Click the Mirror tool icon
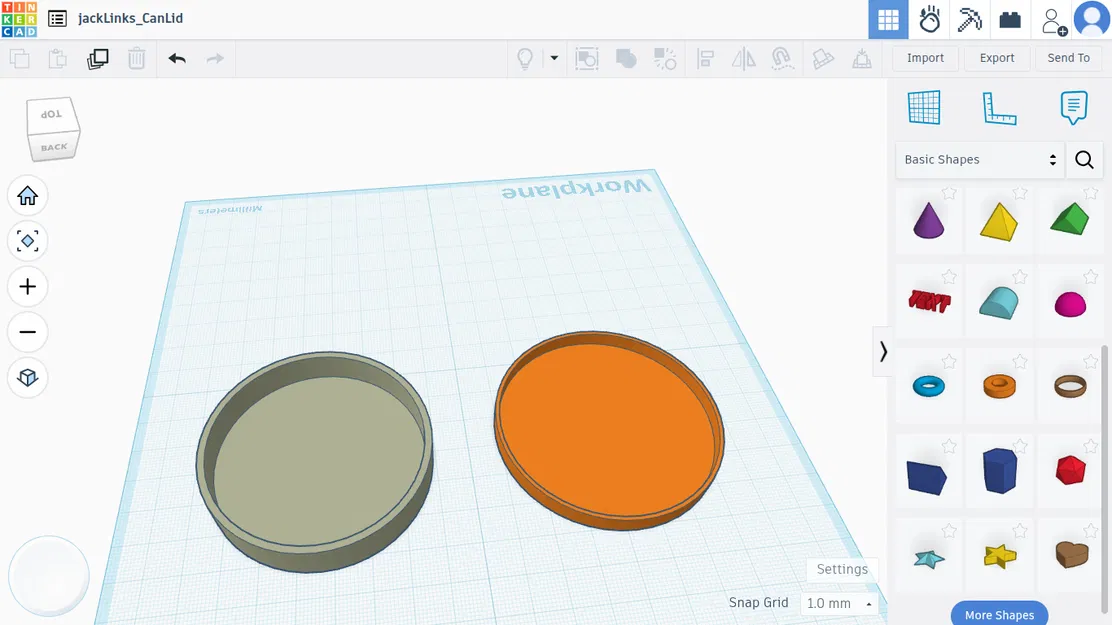The image size is (1112, 625). pyautogui.click(x=743, y=59)
